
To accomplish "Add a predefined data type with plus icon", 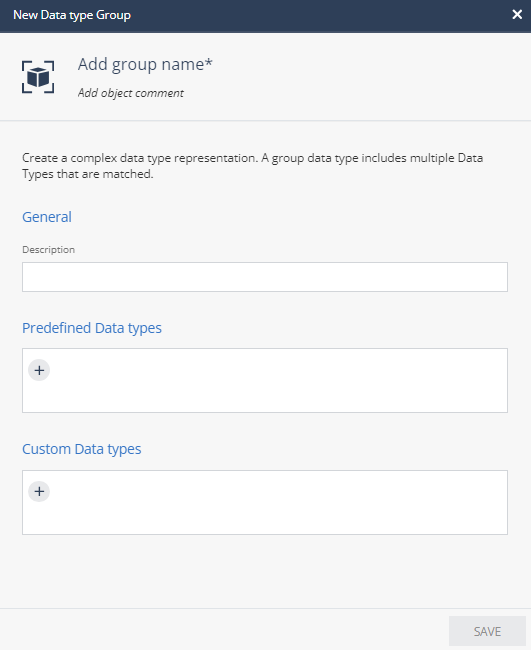I will pos(39,370).
